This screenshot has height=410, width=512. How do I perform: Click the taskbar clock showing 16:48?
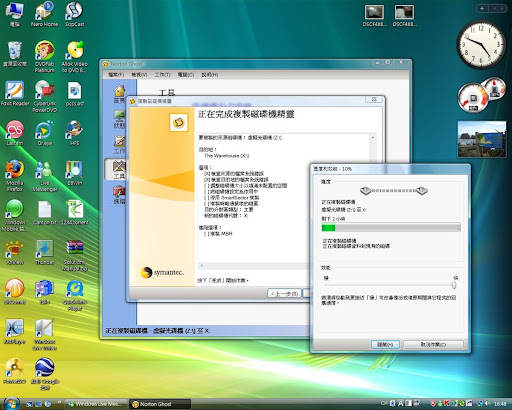coord(500,404)
